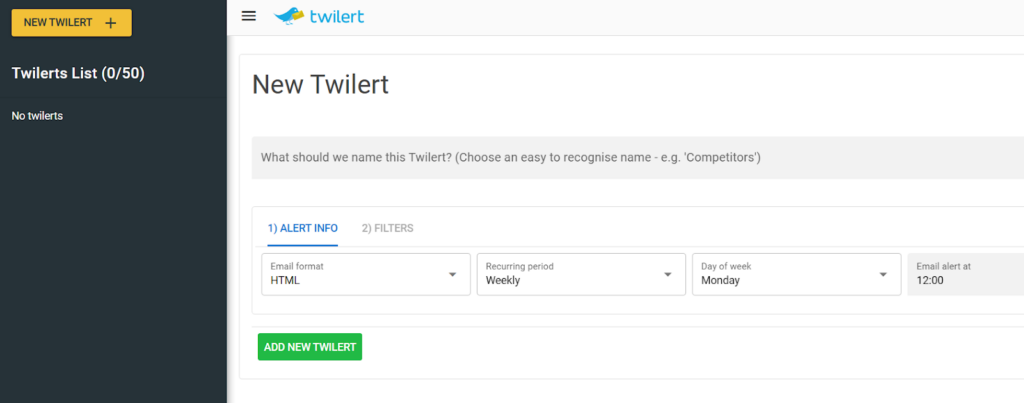
Task: Focus the Twilert name input field
Action: coord(600,158)
